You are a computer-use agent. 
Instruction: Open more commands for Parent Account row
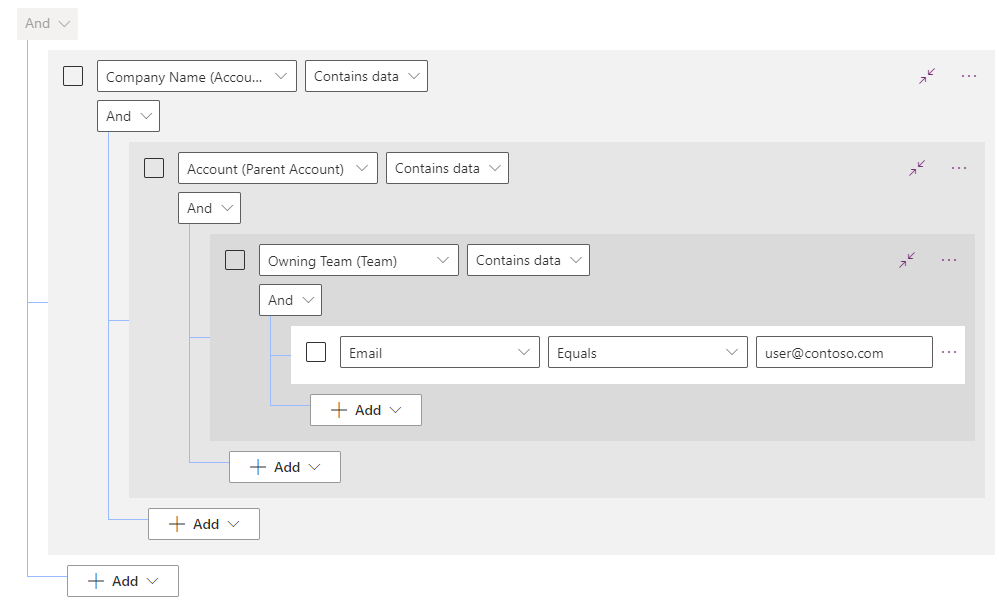958,167
